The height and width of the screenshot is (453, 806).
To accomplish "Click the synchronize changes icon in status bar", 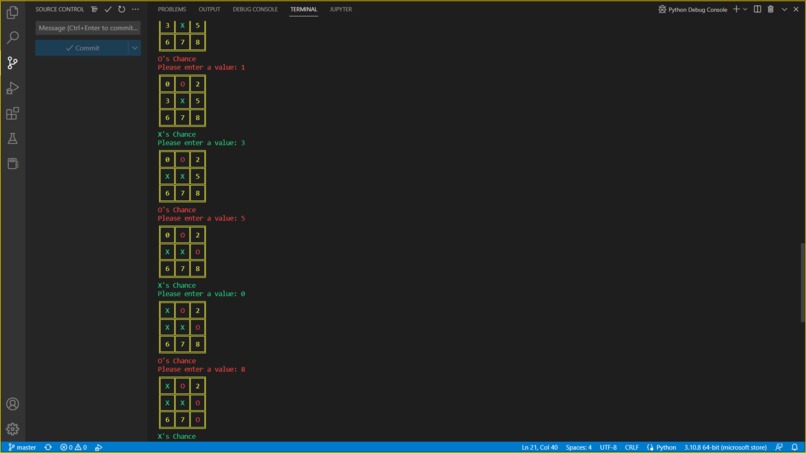I will 48,447.
